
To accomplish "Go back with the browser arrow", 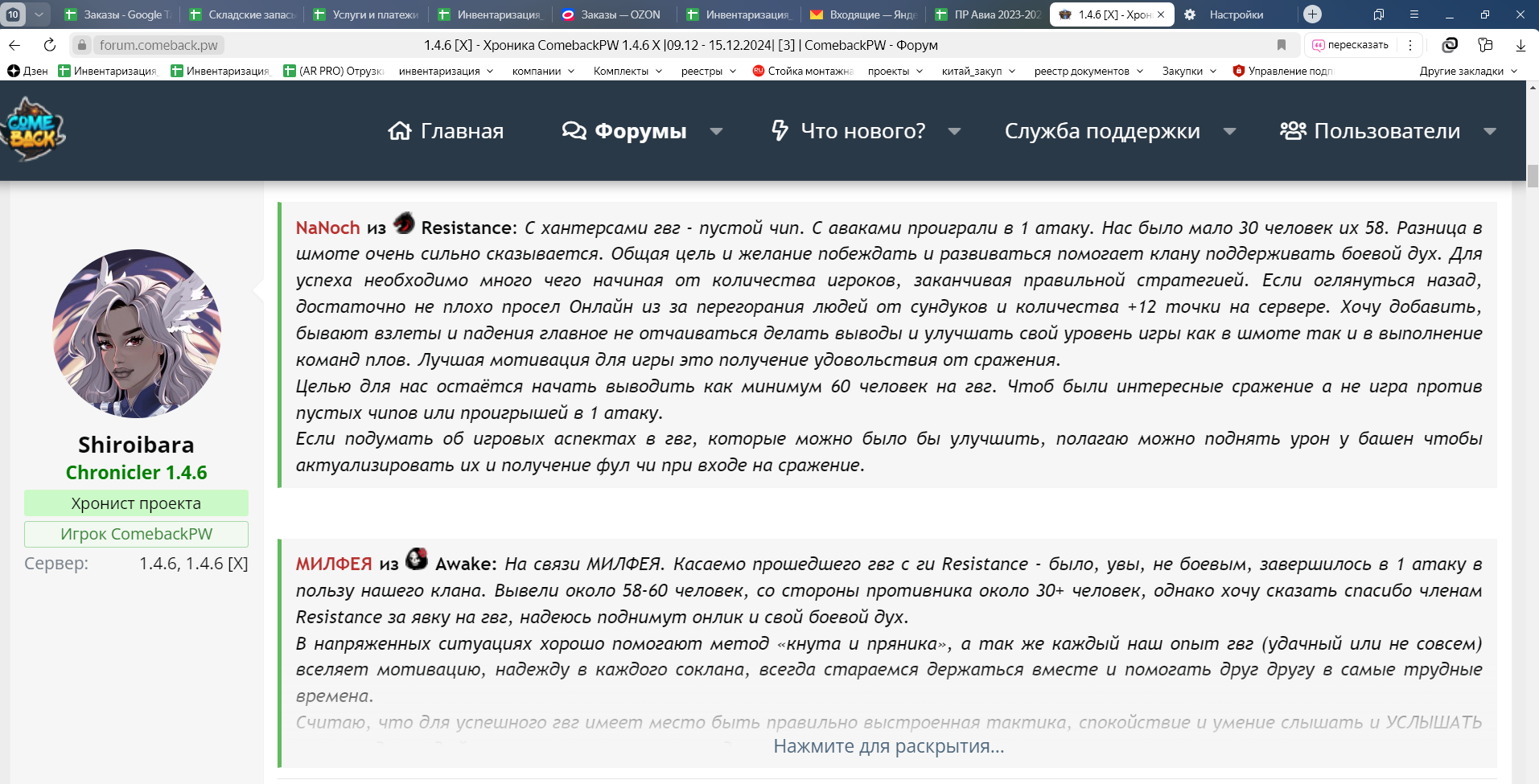I will (14, 45).
